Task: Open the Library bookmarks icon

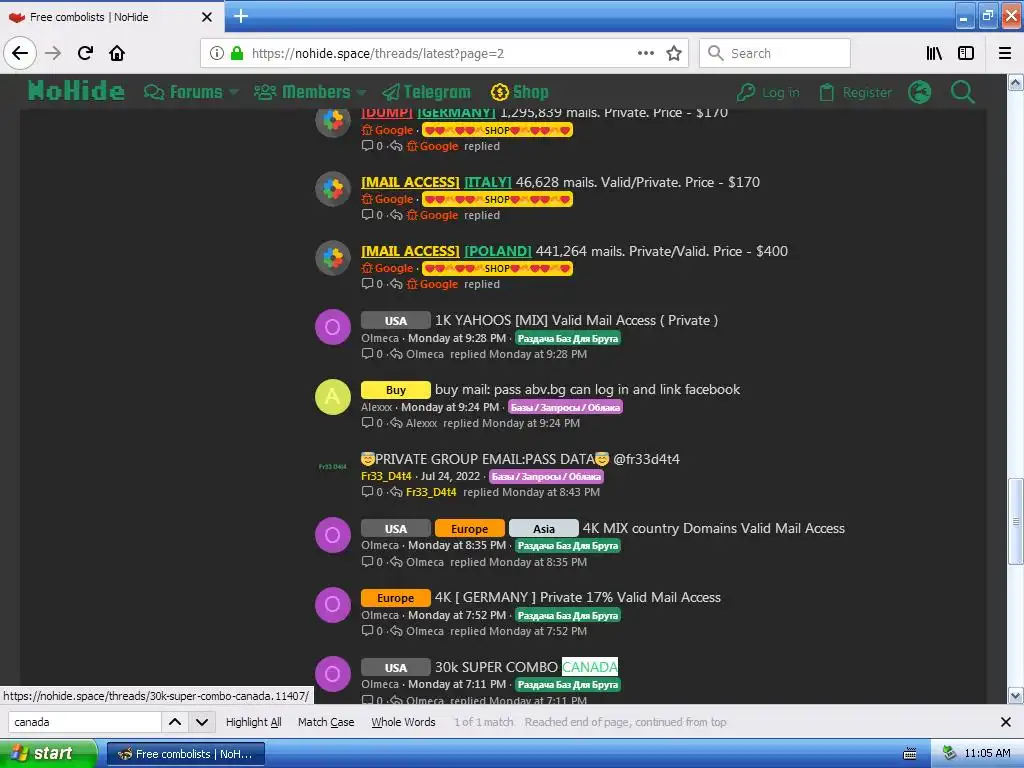Action: click(934, 53)
